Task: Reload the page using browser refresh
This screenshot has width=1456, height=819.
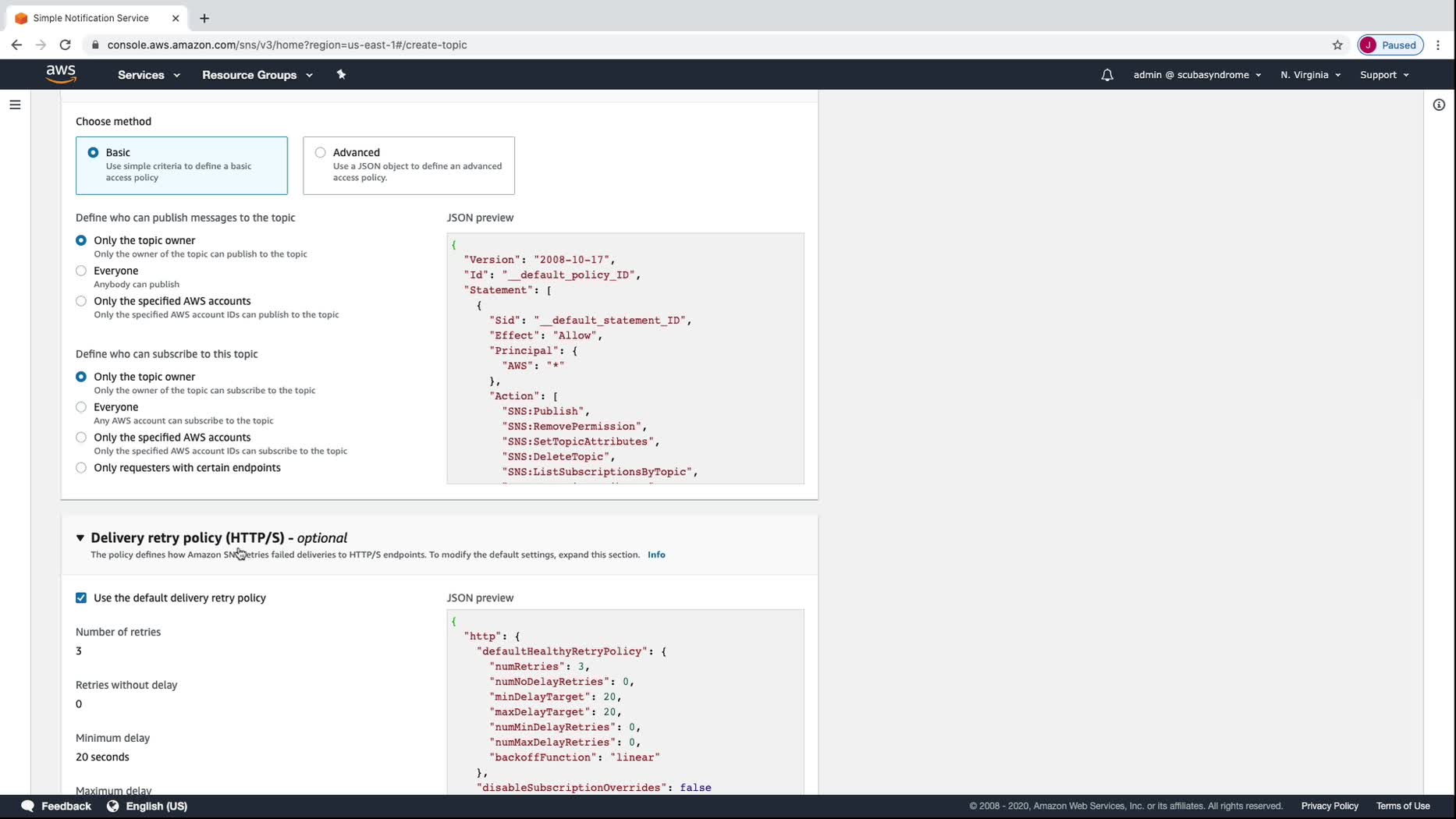Action: (66, 45)
